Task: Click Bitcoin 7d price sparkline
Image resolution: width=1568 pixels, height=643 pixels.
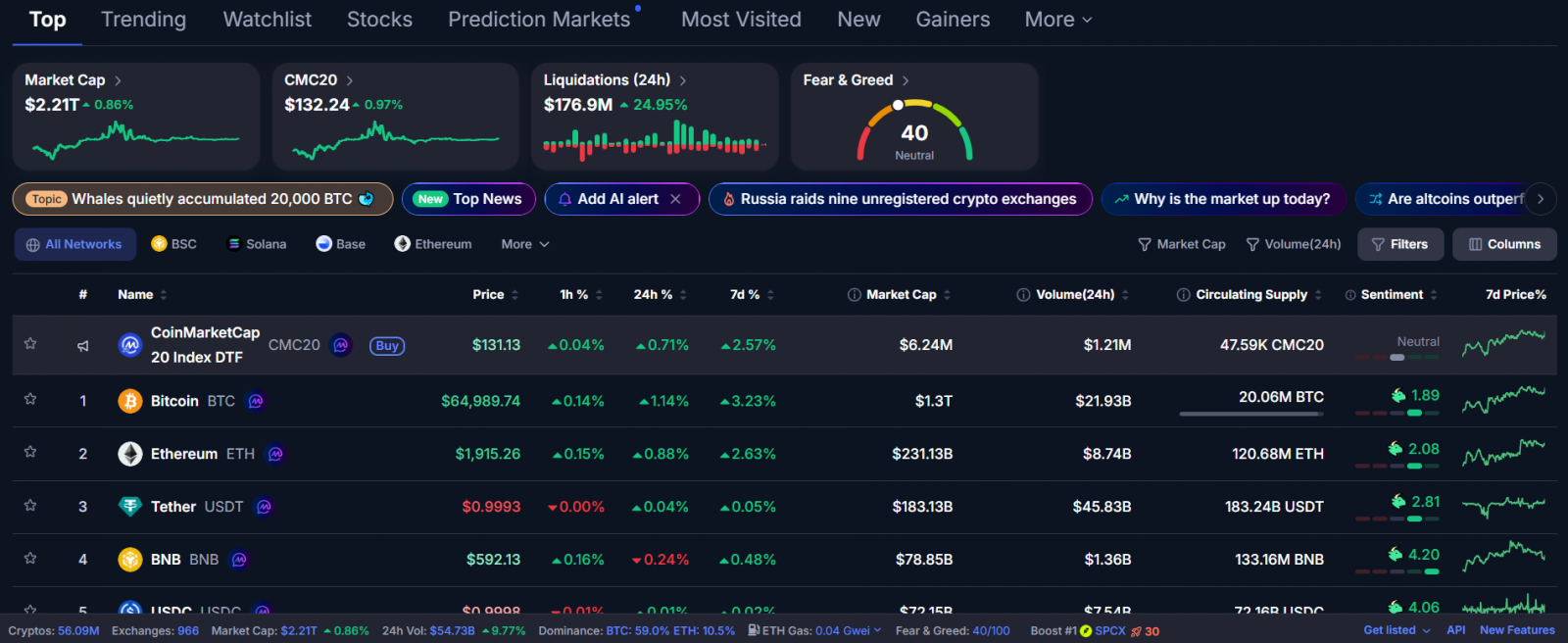Action: pyautogui.click(x=1503, y=400)
